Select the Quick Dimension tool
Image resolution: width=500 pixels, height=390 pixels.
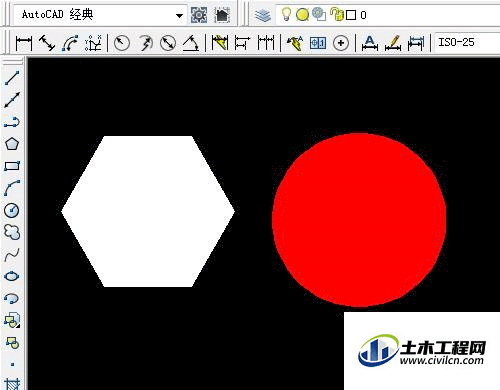pos(220,43)
